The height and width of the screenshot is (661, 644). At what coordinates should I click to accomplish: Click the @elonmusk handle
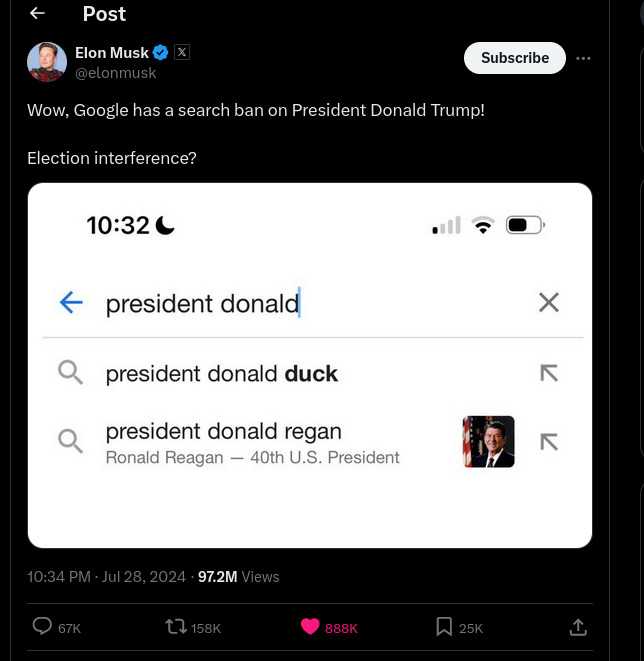pos(116,73)
